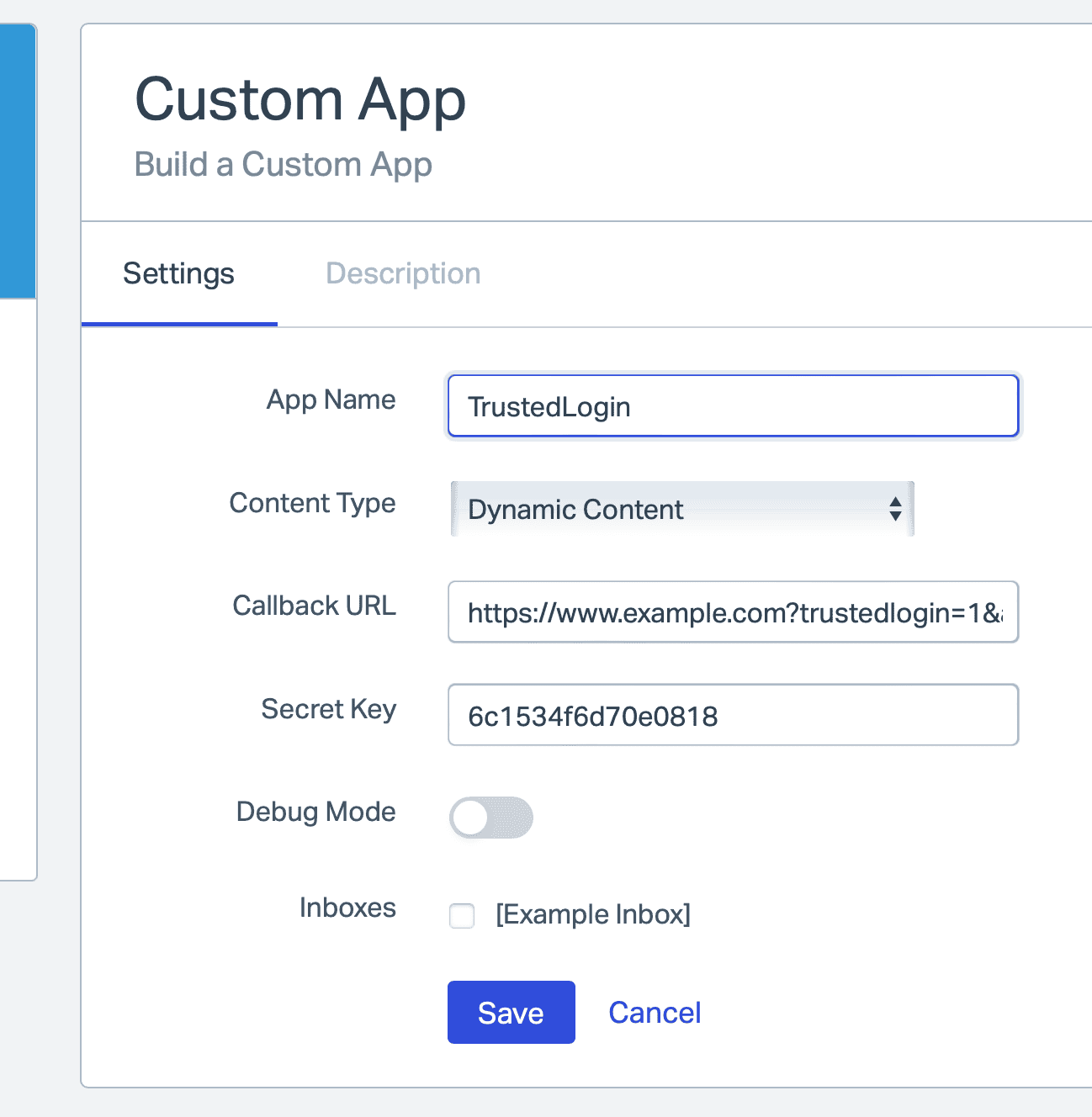
Task: Click the Callback URL field
Action: click(733, 612)
